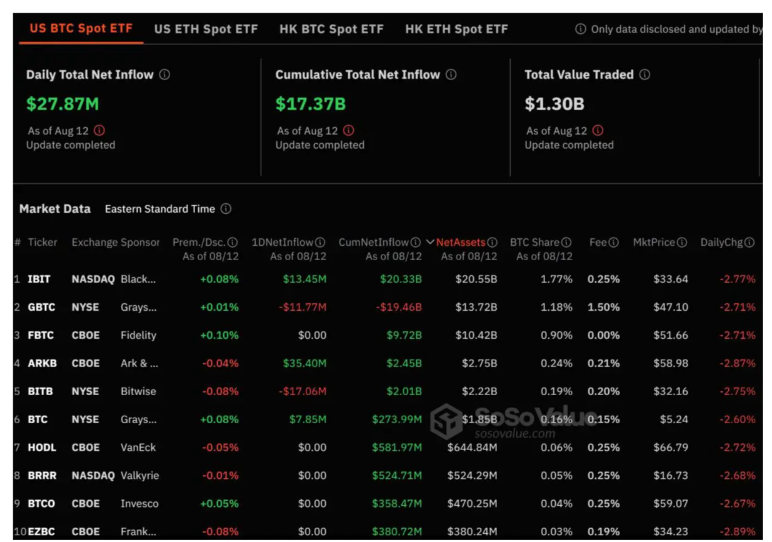
Task: Open the HK BTC Spot ETF tab
Action: (331, 29)
